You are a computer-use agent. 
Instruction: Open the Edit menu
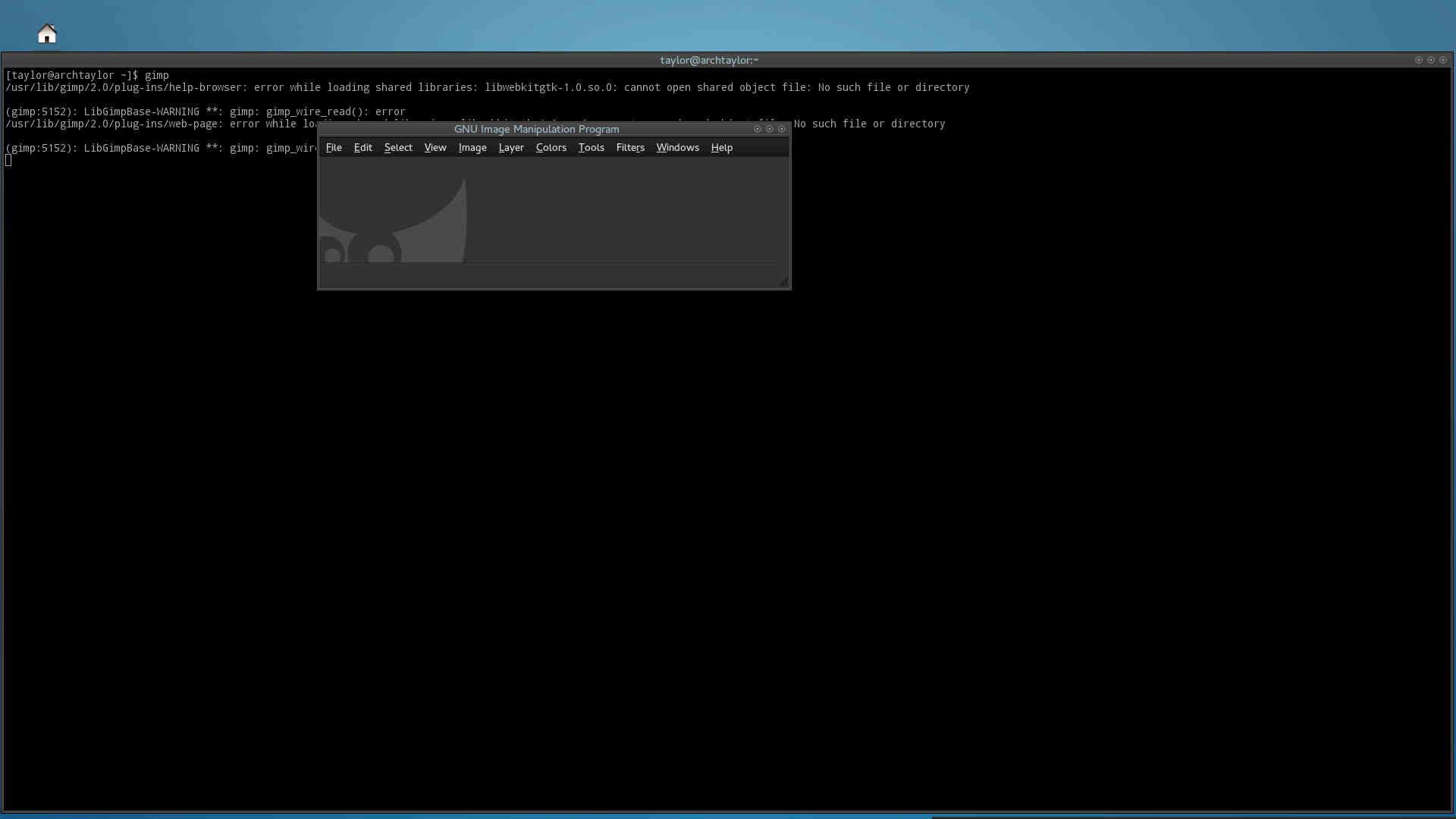[362, 147]
